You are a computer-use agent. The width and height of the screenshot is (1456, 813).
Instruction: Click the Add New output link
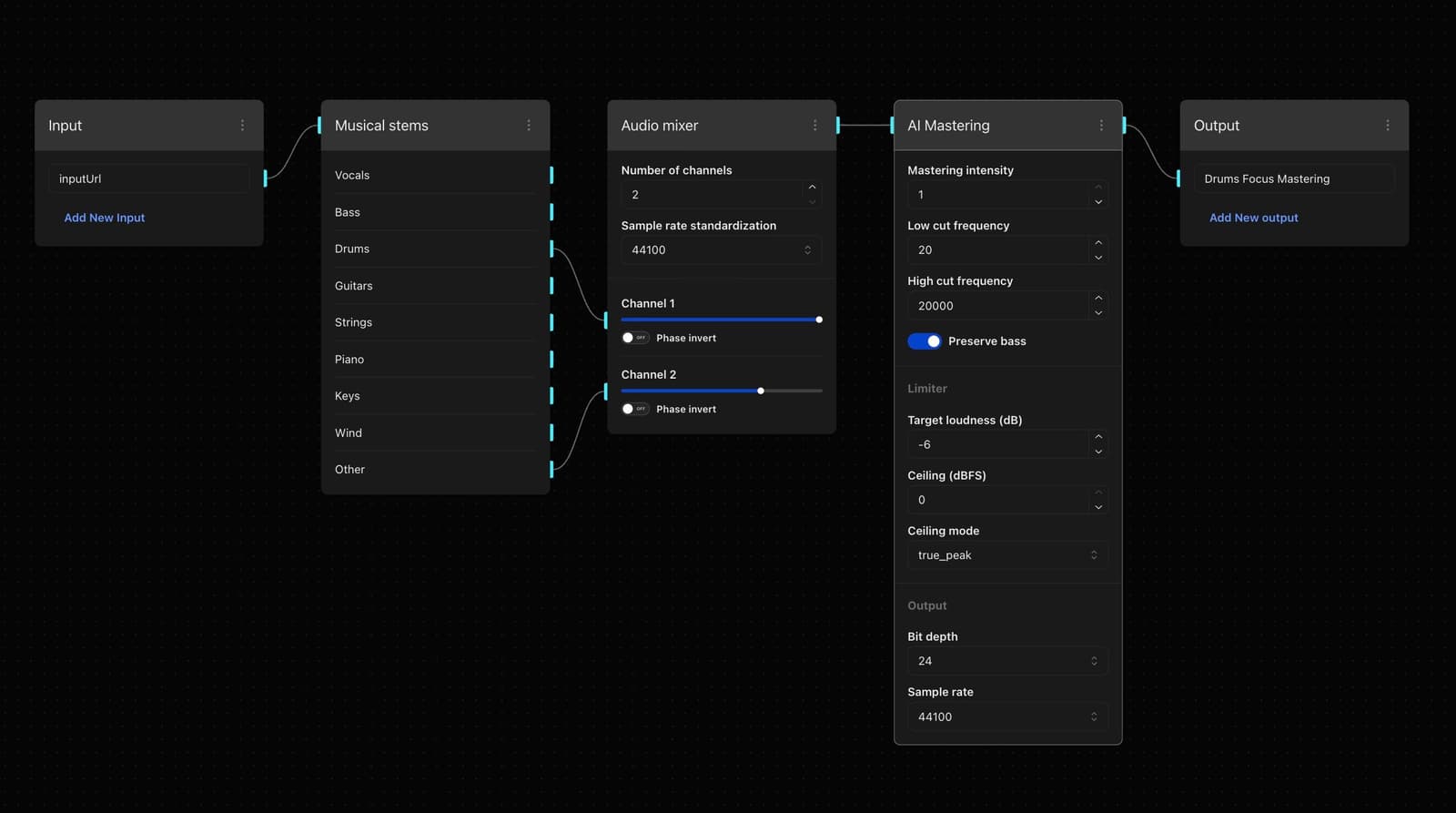click(1253, 218)
